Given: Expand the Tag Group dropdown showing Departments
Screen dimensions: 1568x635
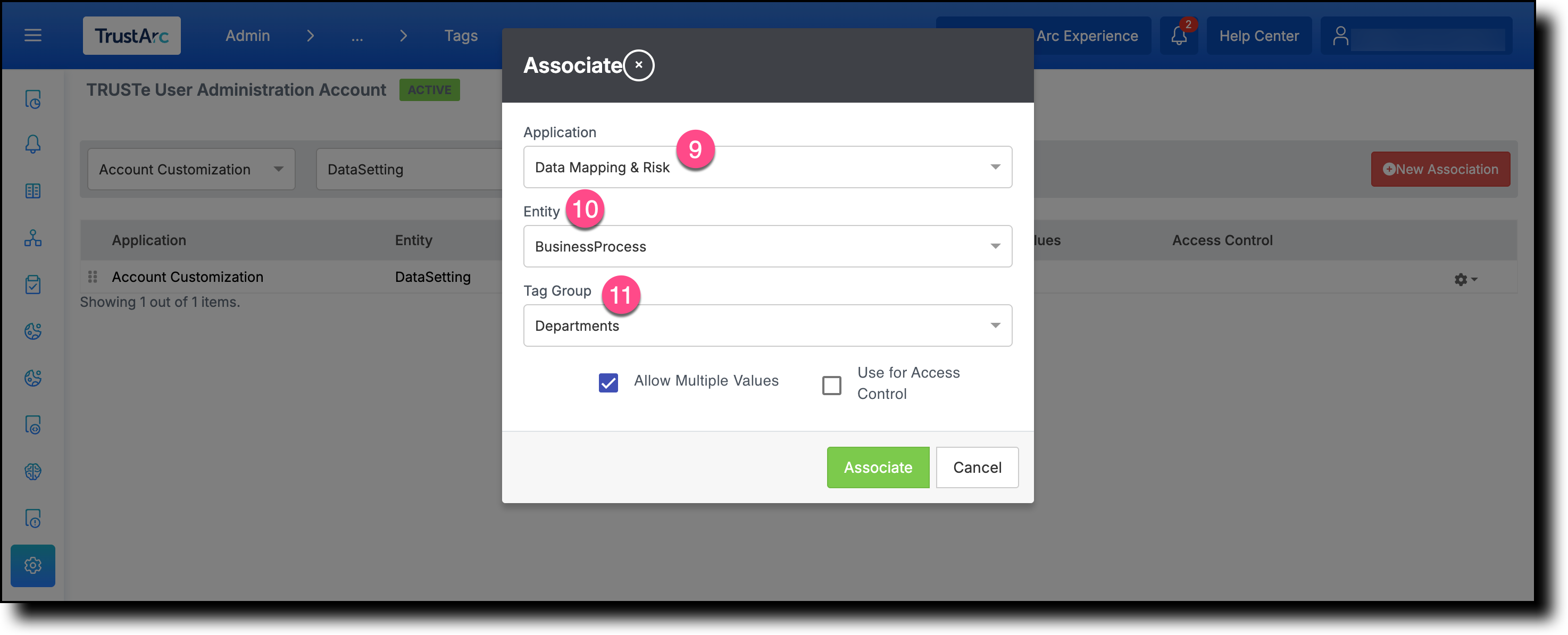Looking at the screenshot, I should coord(768,325).
